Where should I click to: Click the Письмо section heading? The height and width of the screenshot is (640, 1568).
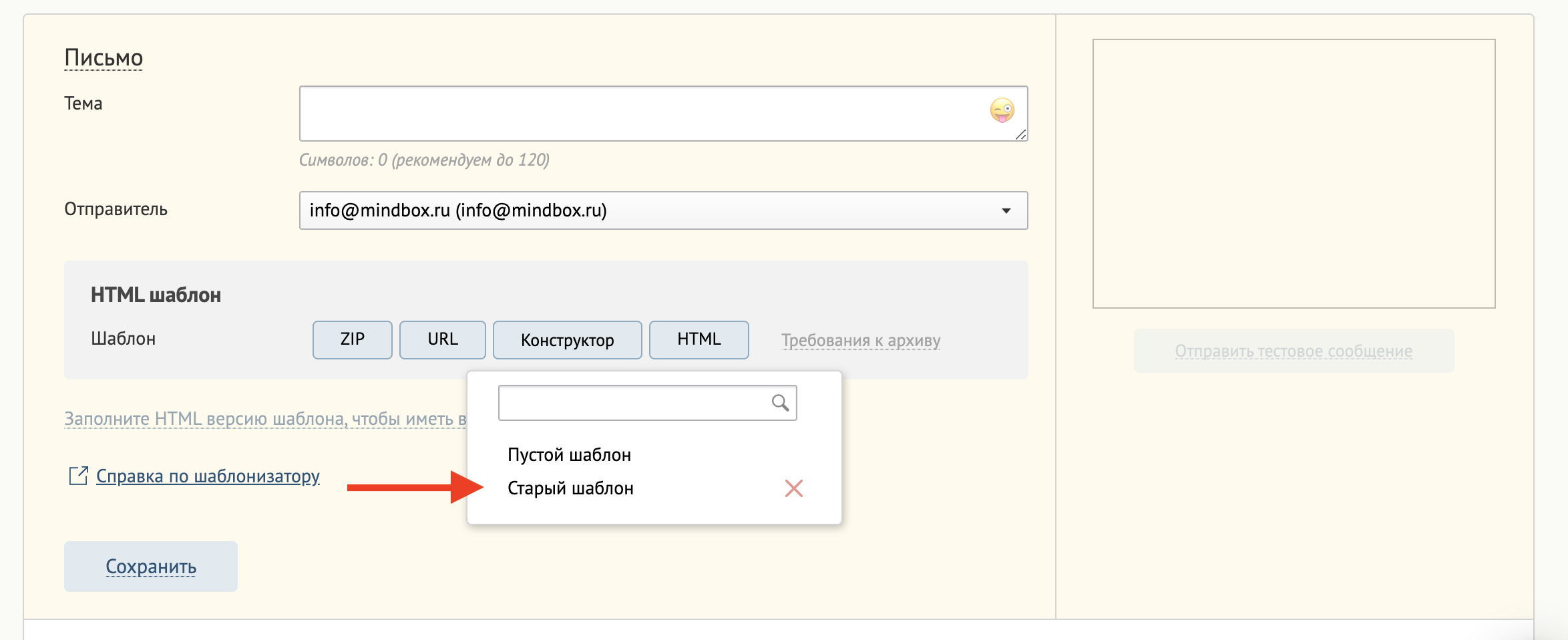104,58
